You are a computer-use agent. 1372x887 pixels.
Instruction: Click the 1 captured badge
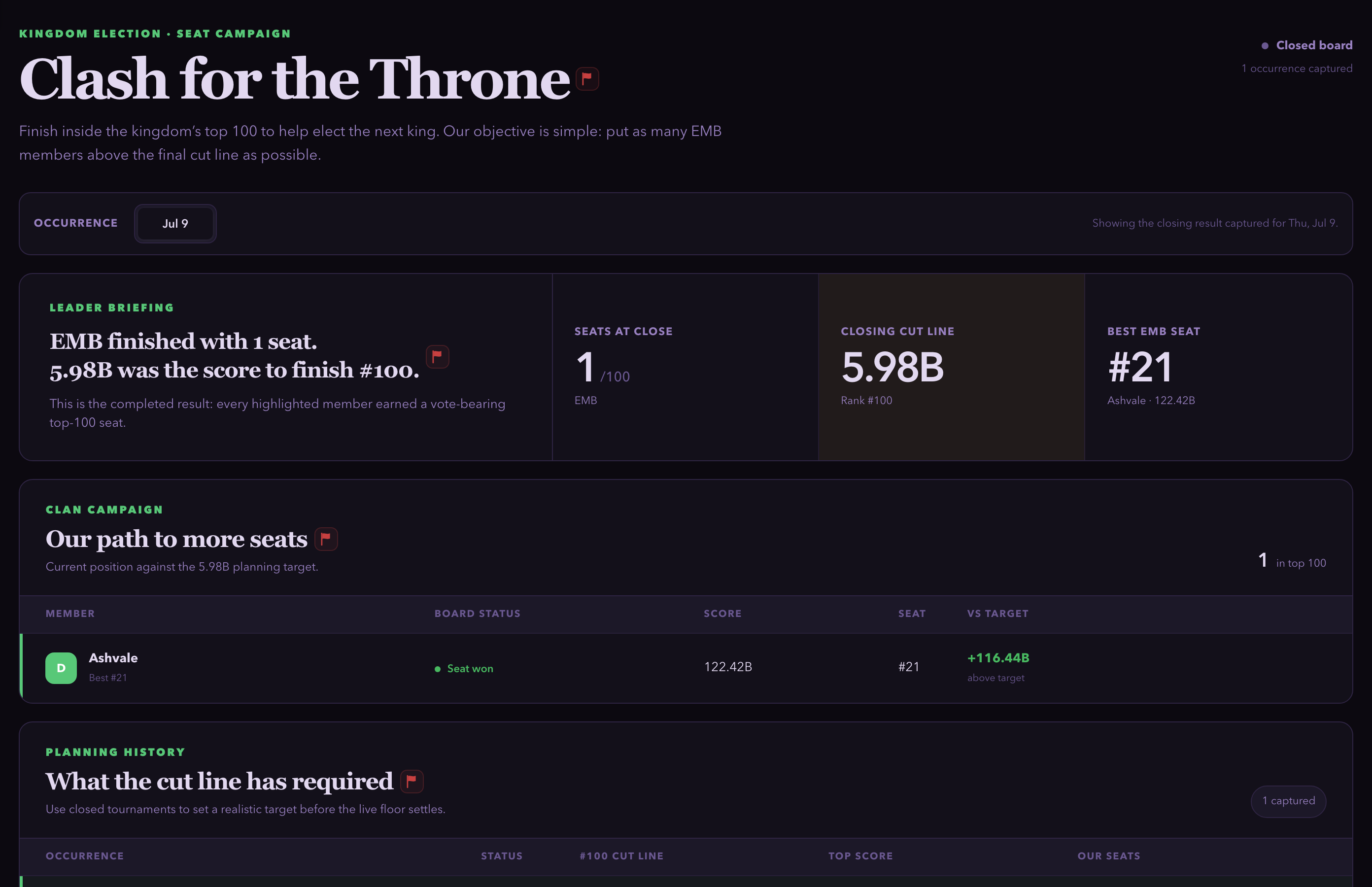(x=1289, y=801)
